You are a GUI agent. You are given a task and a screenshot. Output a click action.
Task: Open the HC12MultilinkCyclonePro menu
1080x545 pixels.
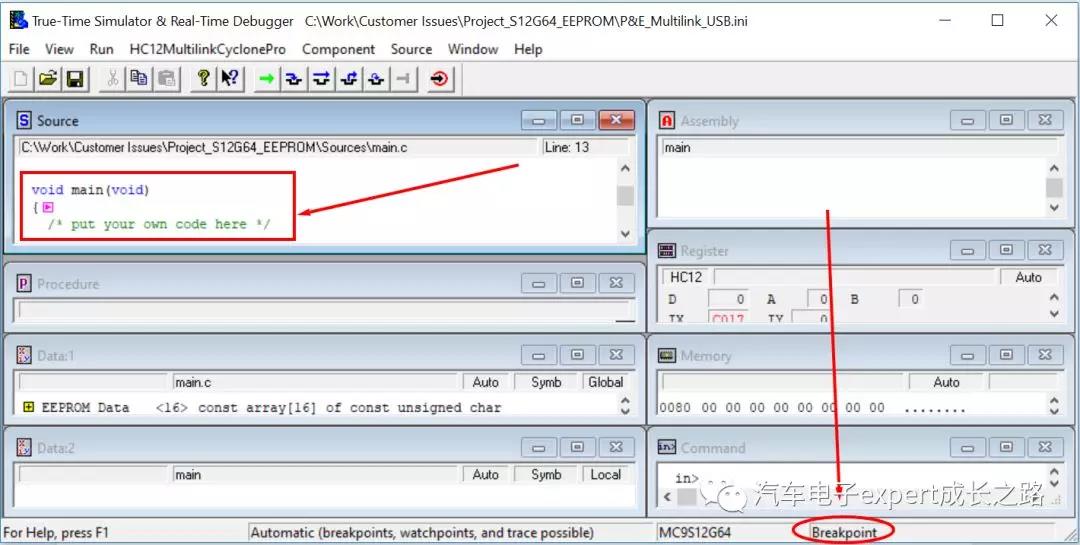tap(207, 49)
